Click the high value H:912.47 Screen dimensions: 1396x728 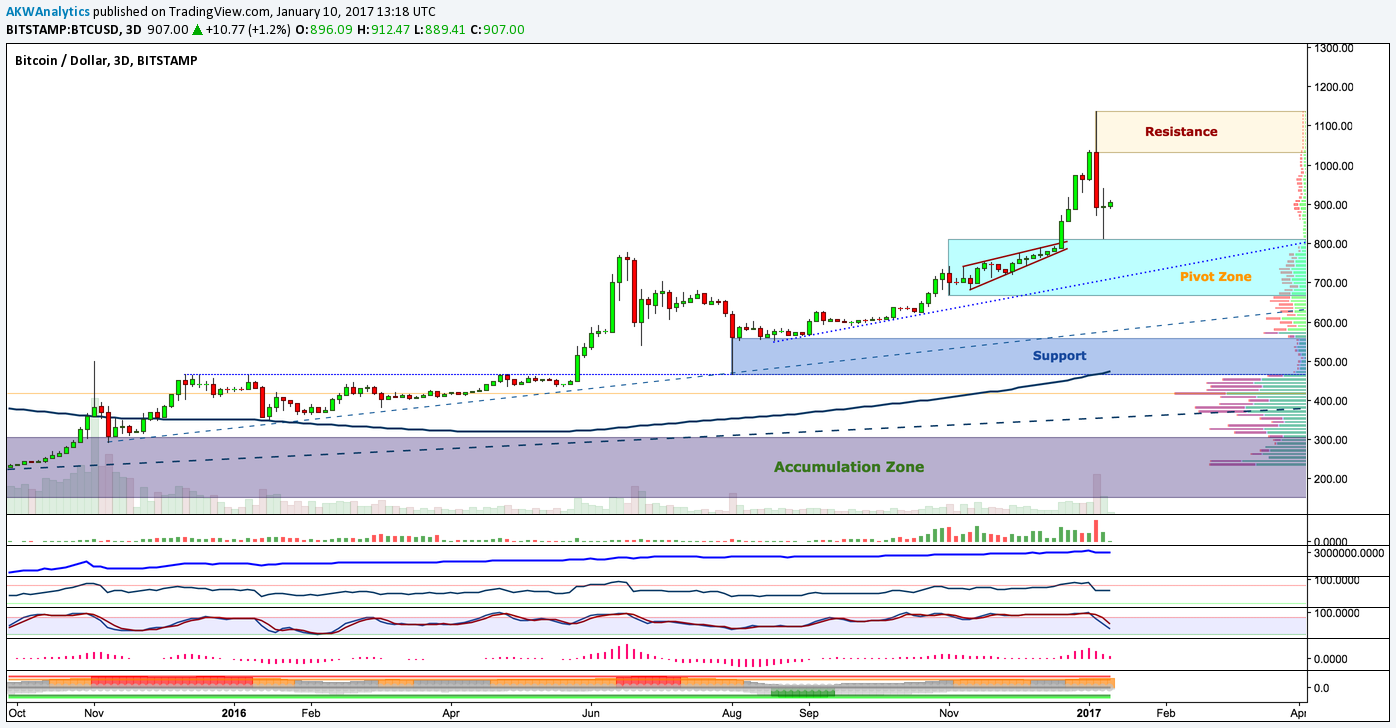(384, 30)
